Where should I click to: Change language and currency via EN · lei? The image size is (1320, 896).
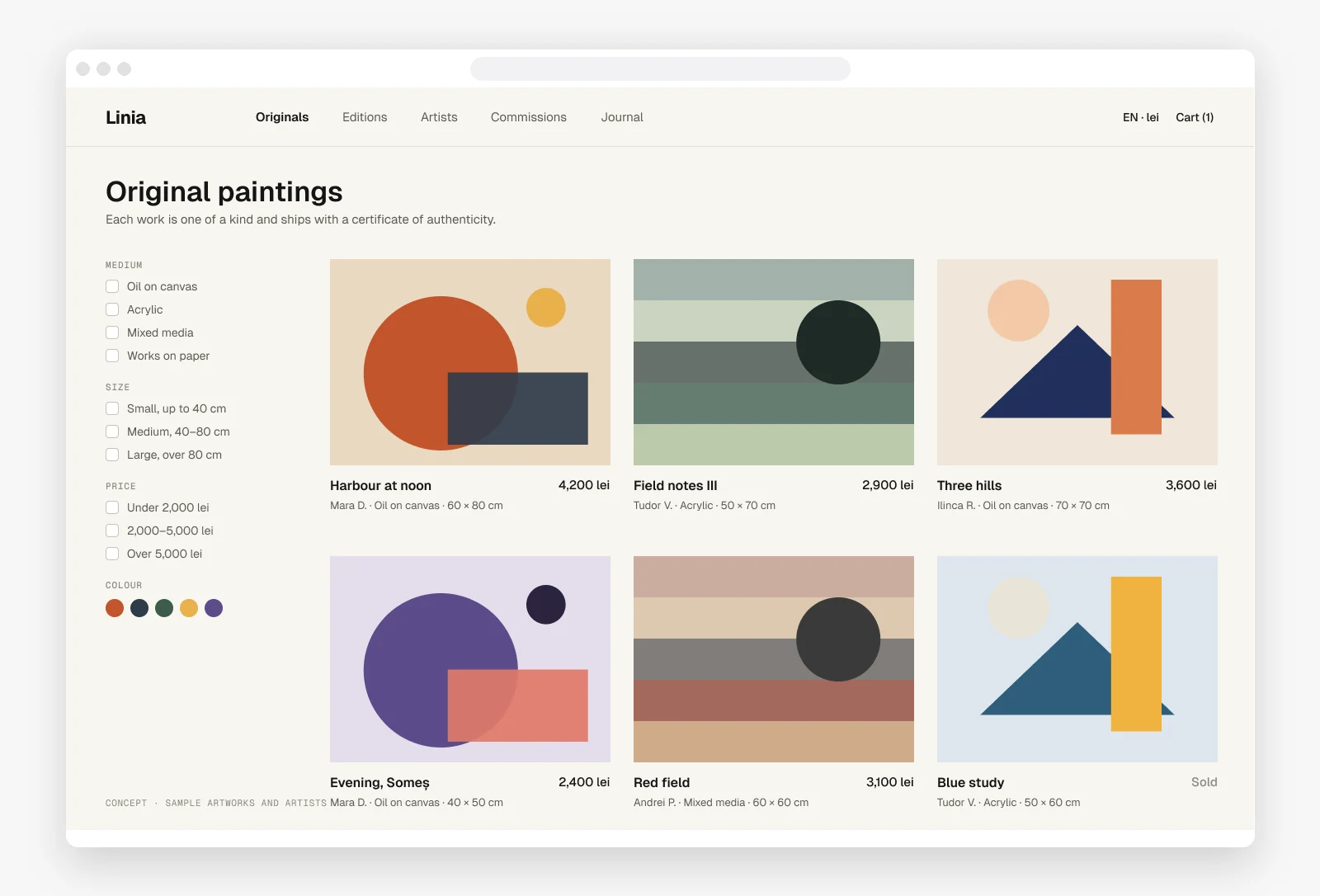pyautogui.click(x=1141, y=117)
